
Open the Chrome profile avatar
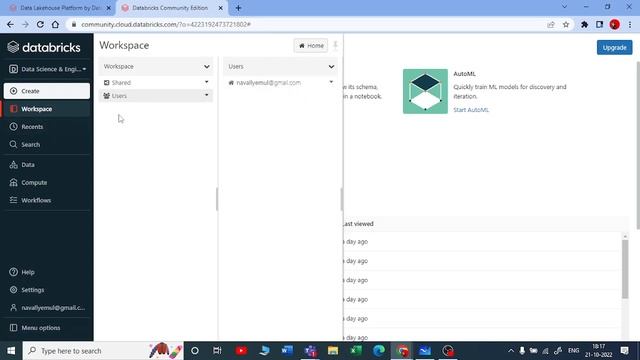click(615, 24)
